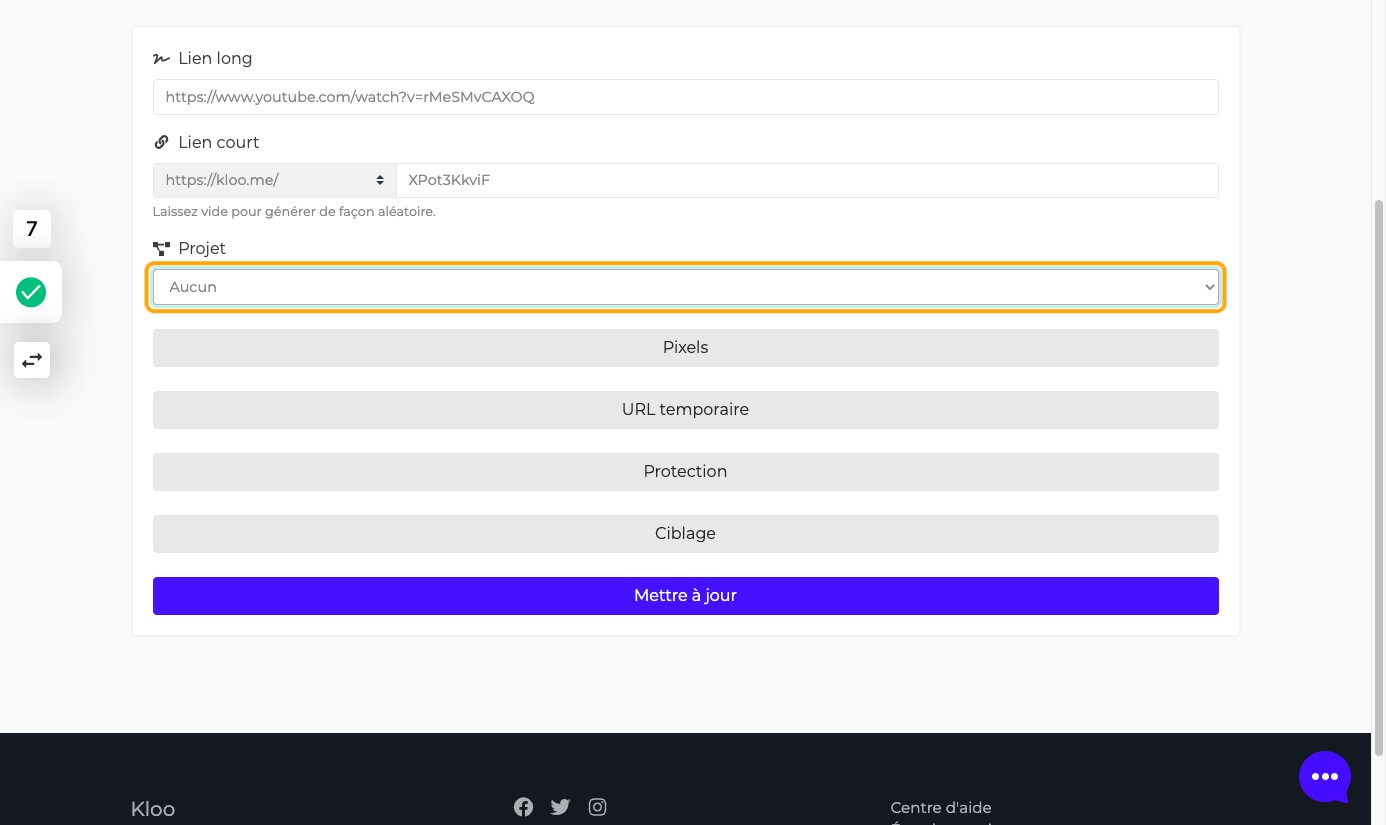Click the page vertical scrollbar
This screenshot has height=825, width=1386.
1379,476
